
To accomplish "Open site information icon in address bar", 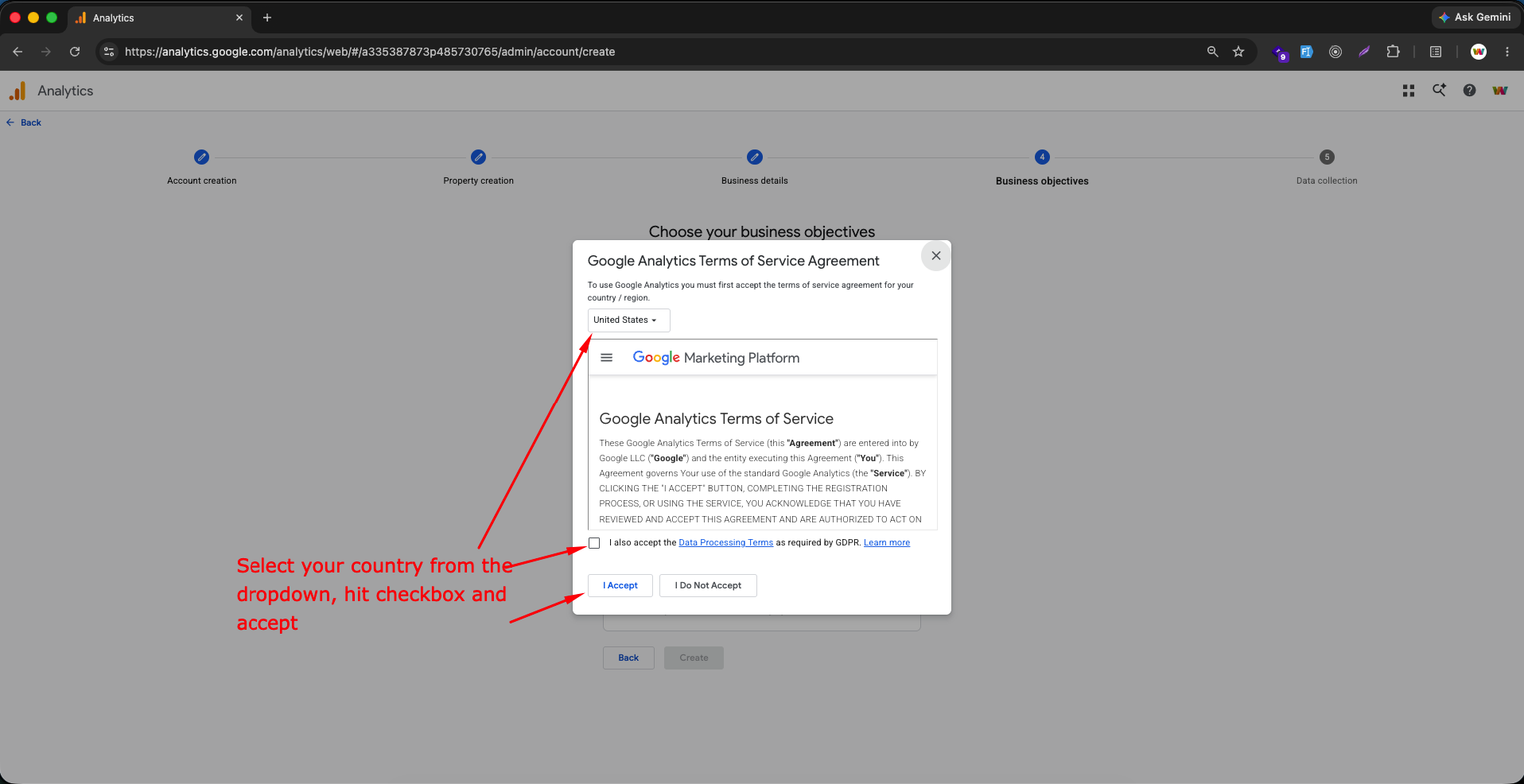I will (x=110, y=52).
